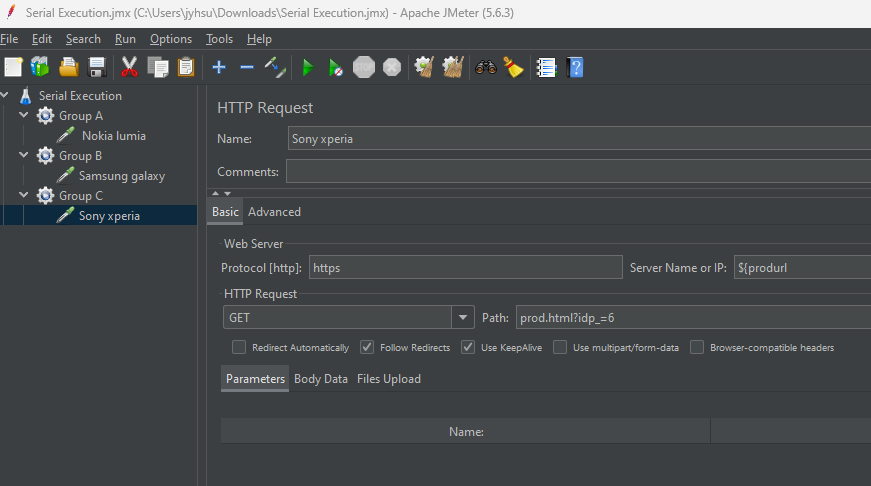Open the HTTP method GET dropdown arrow
This screenshot has height=486, width=871.
coord(463,318)
